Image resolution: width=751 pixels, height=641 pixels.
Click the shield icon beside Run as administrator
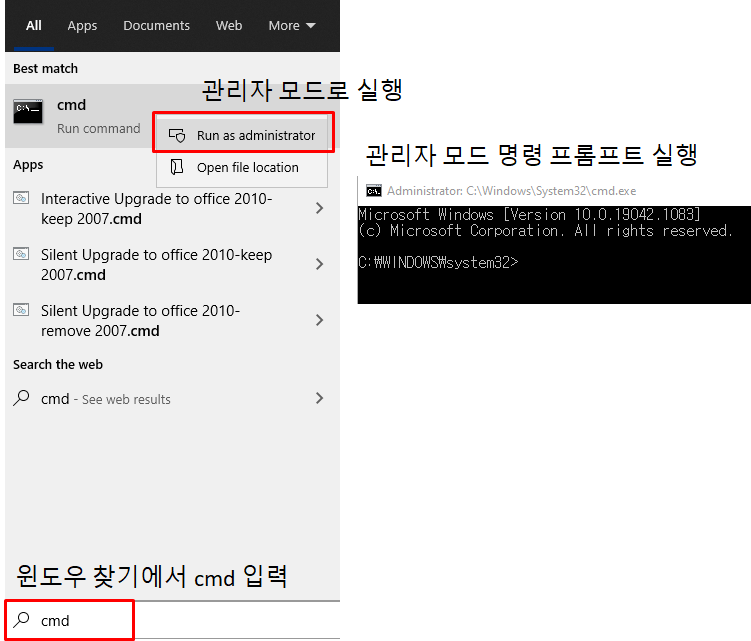tap(177, 136)
